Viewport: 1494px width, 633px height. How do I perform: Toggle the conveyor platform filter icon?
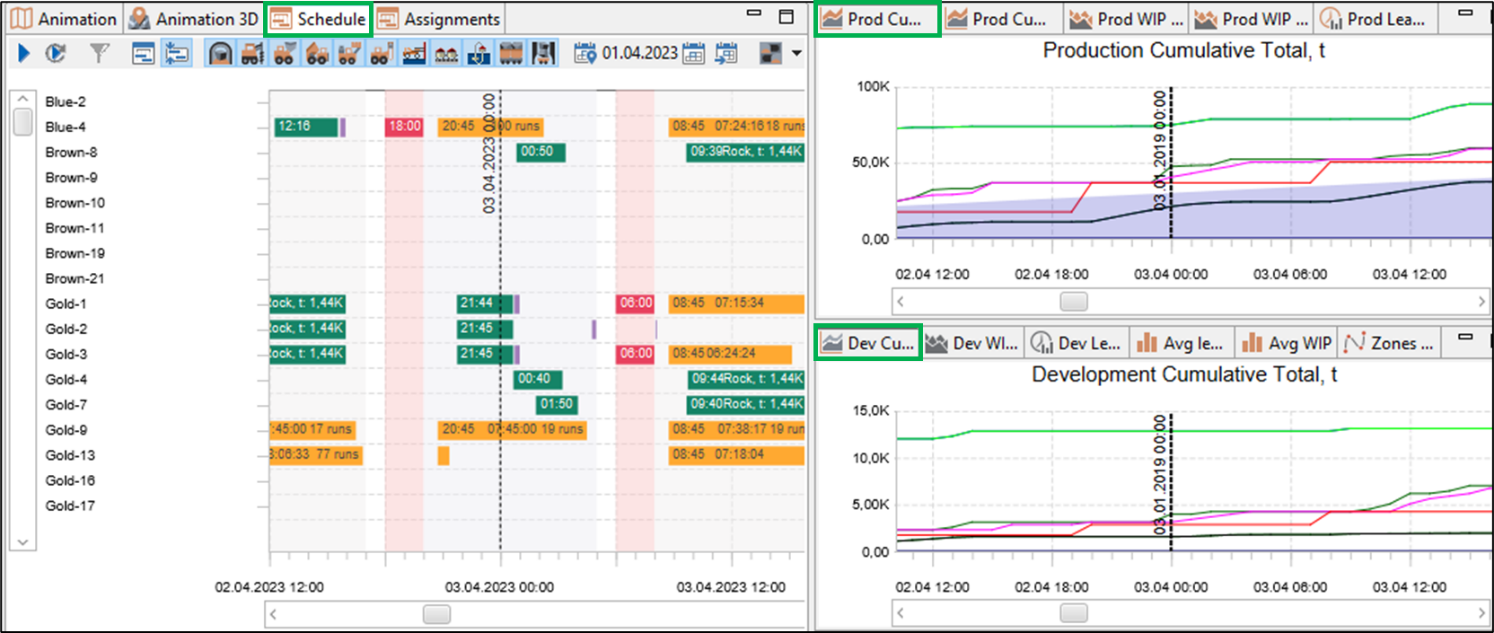[x=415, y=53]
